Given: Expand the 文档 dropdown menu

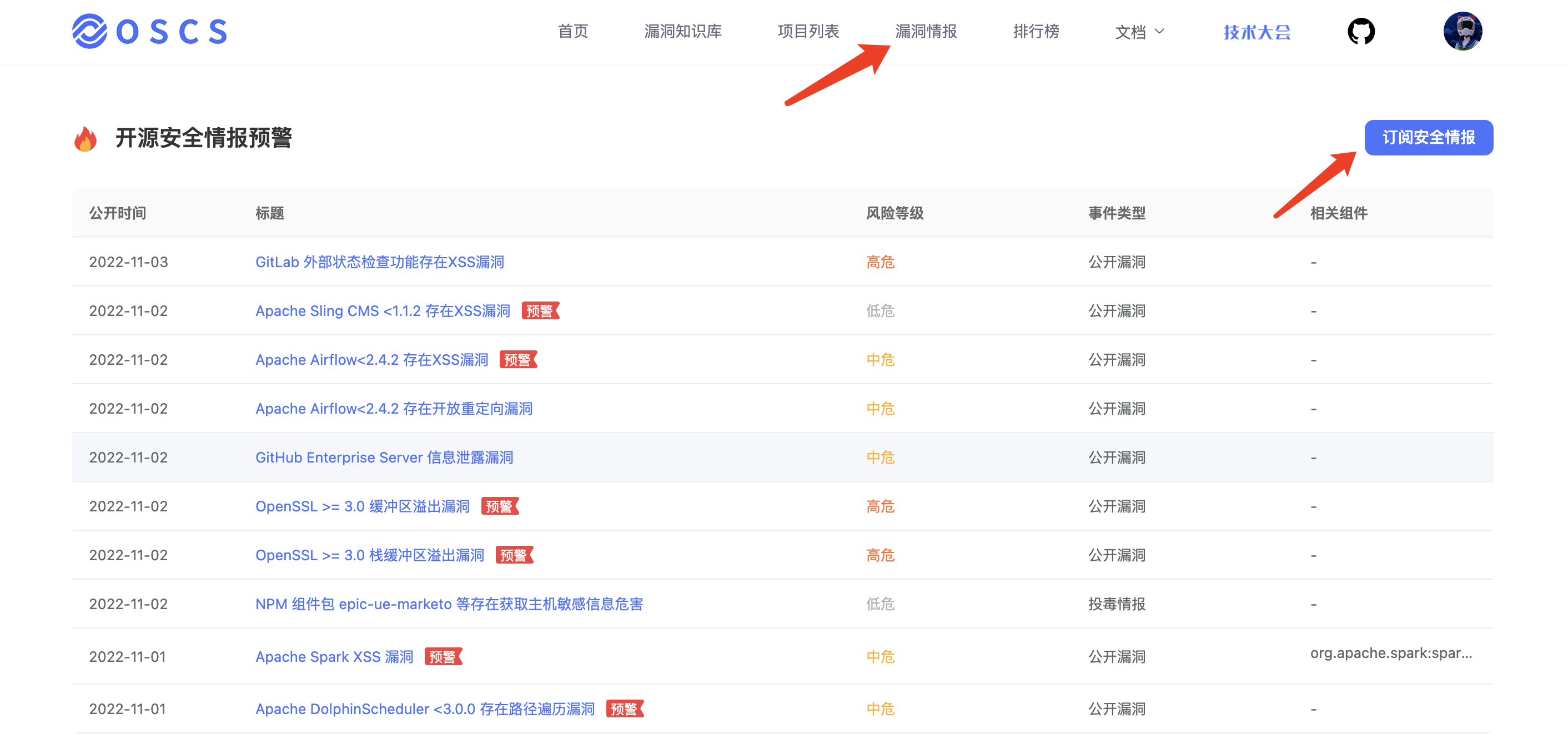Looking at the screenshot, I should click(1139, 31).
